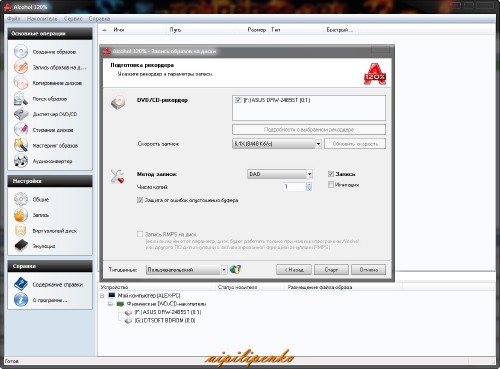
Task: Toggle buffer underrun protection checkbox
Action: [x=140, y=200]
